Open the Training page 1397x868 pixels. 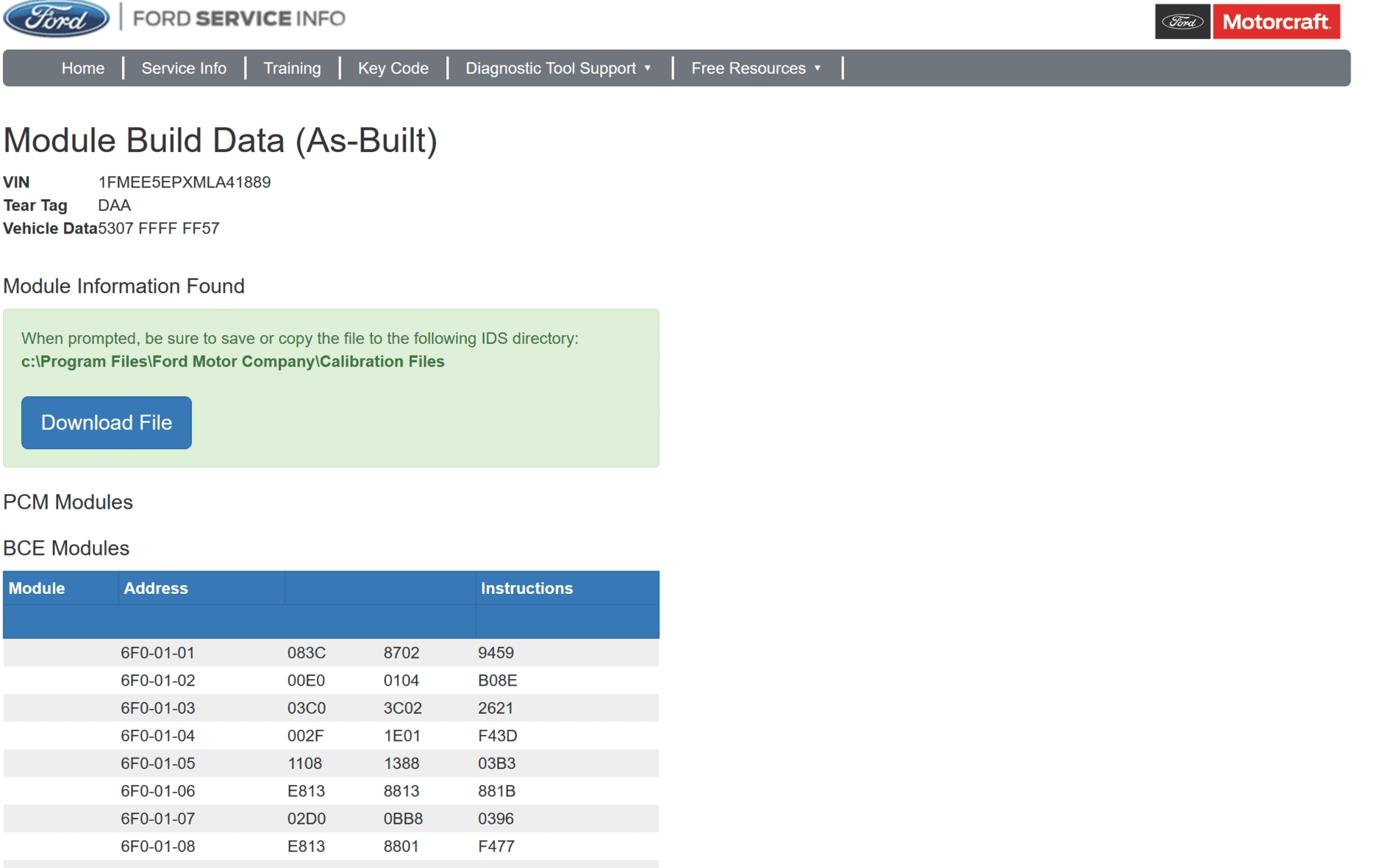292,68
